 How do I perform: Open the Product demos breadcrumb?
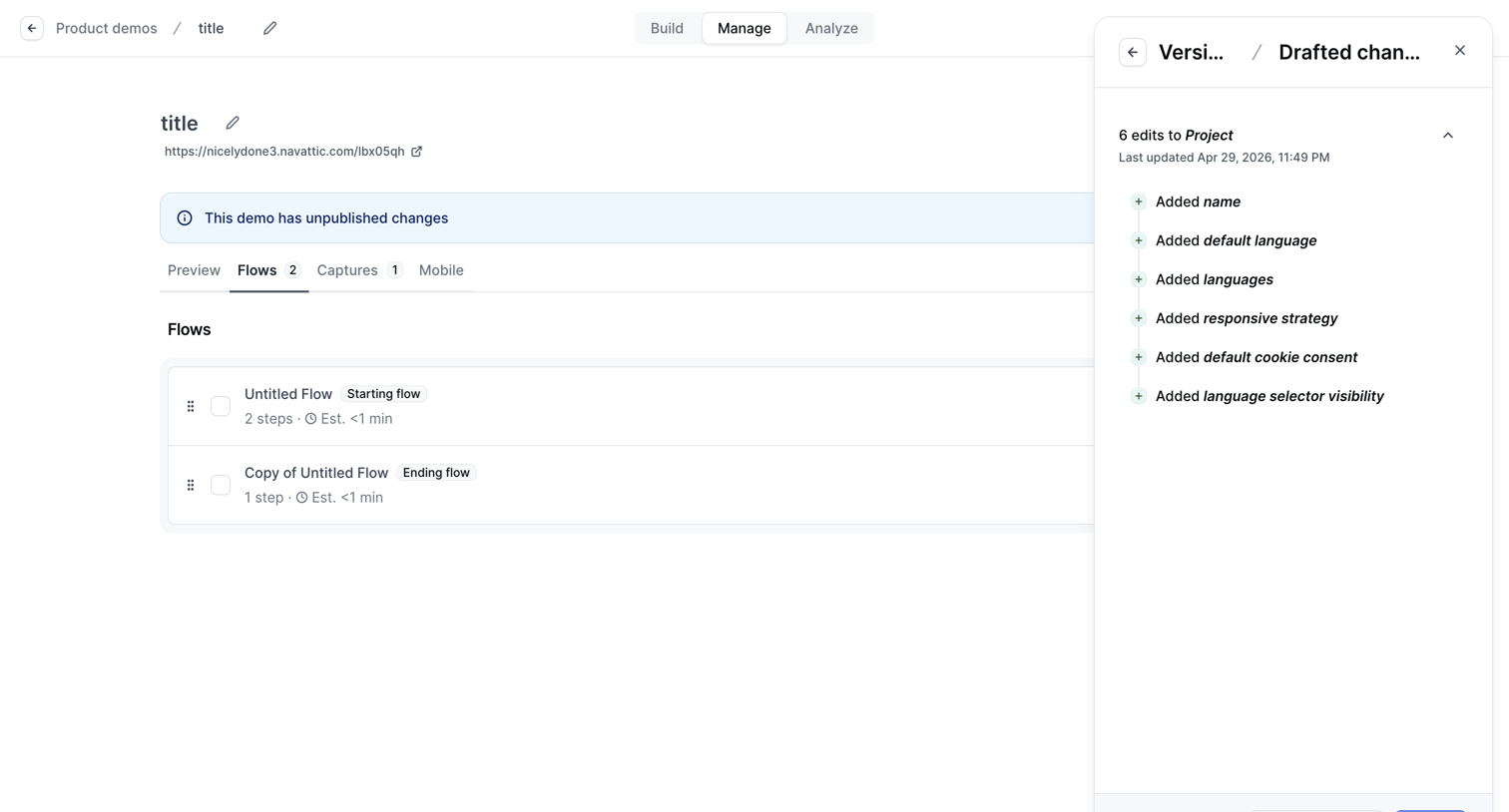pyautogui.click(x=107, y=28)
